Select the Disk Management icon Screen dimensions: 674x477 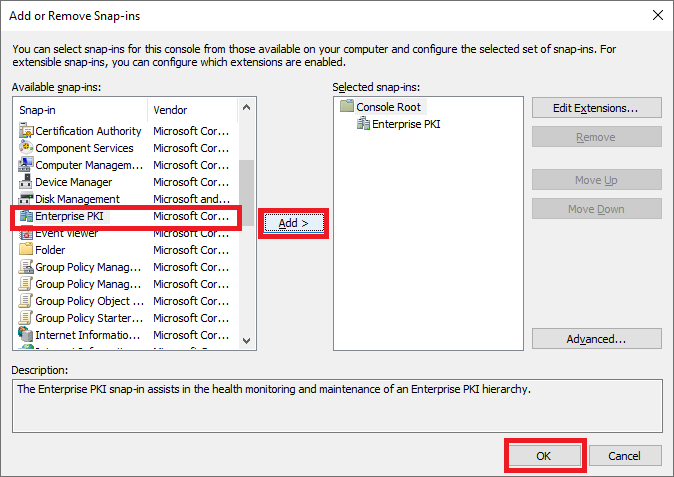click(26, 199)
